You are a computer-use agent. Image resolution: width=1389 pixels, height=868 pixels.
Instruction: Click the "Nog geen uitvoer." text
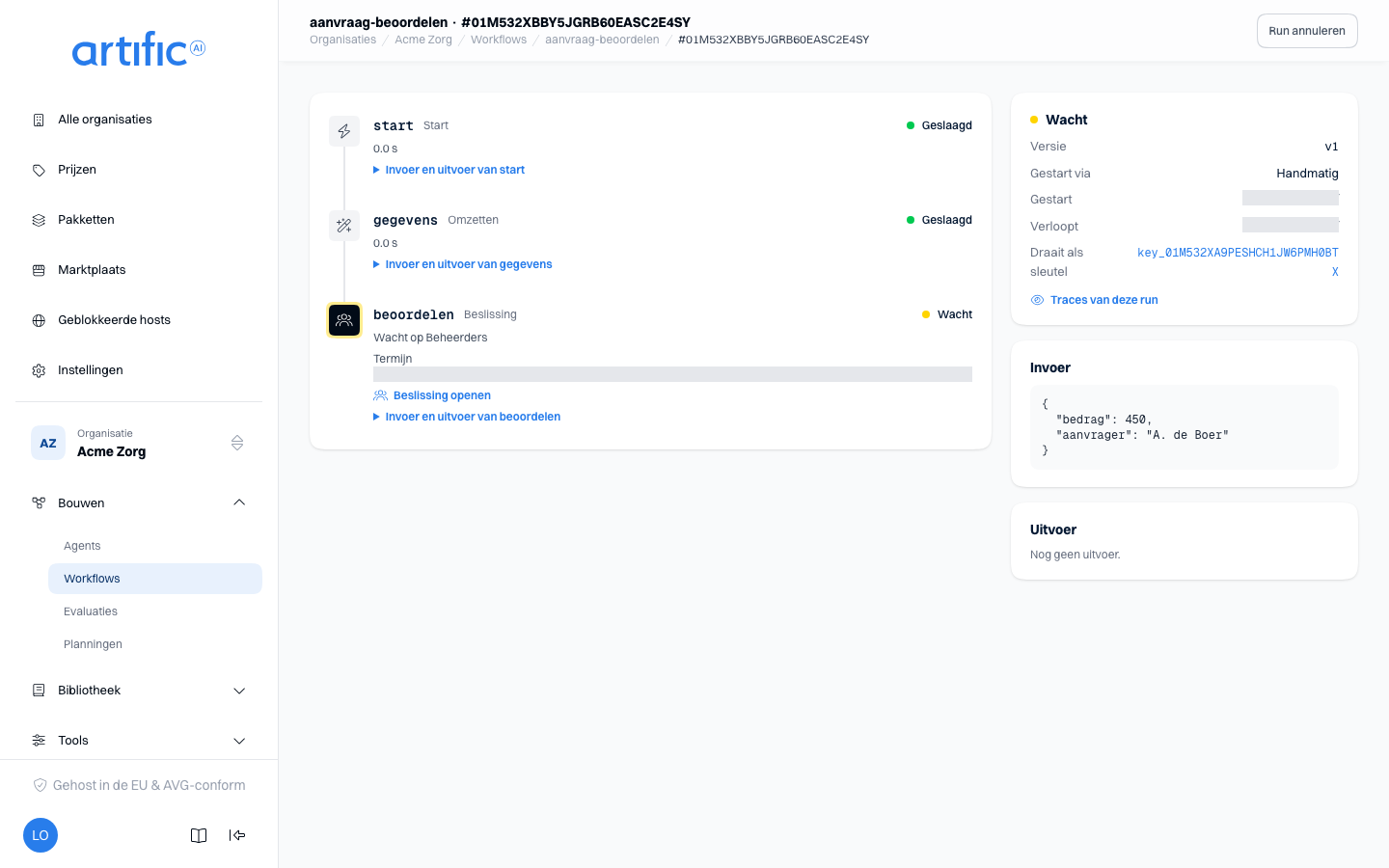(x=1076, y=555)
